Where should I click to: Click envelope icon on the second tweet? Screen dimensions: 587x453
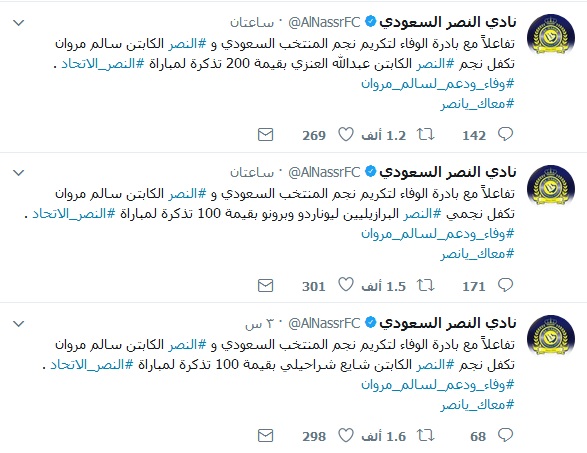click(265, 286)
